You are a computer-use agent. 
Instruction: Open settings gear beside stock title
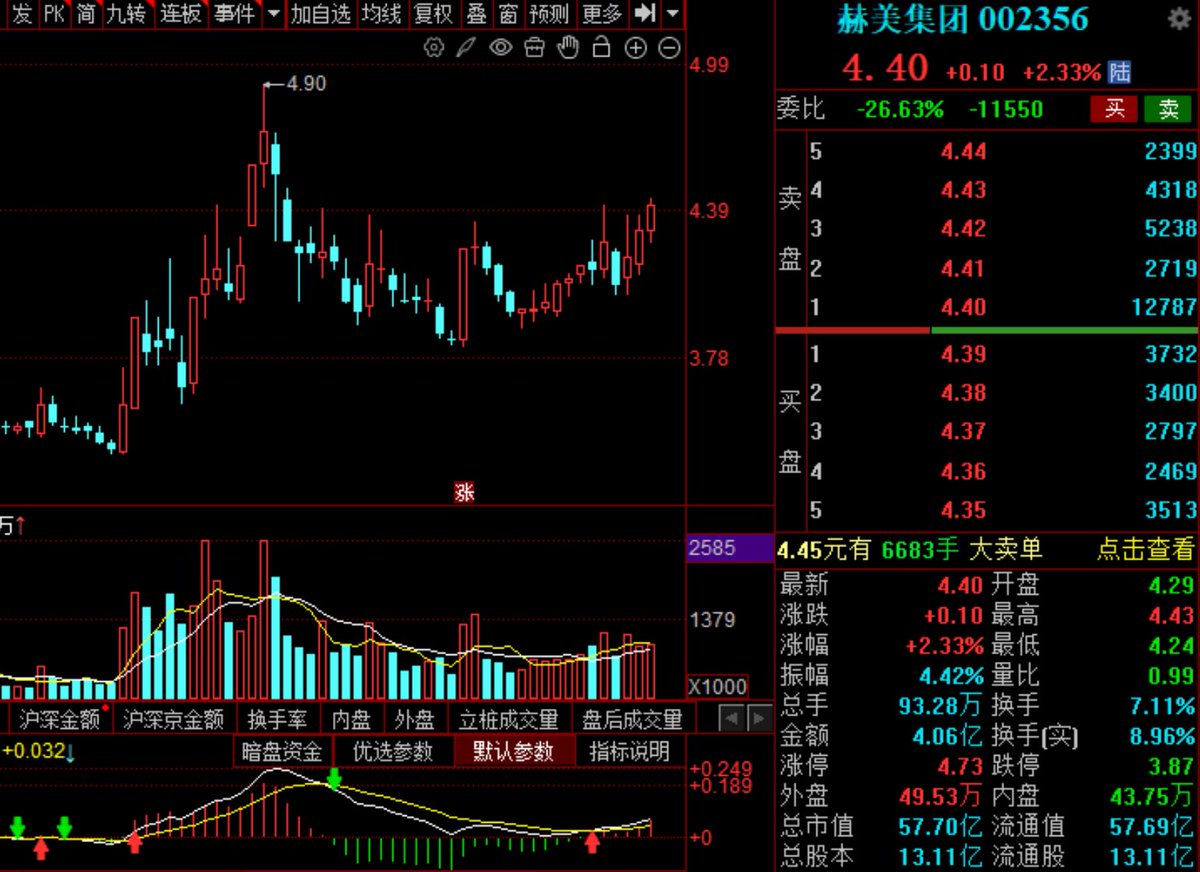click(x=1179, y=18)
